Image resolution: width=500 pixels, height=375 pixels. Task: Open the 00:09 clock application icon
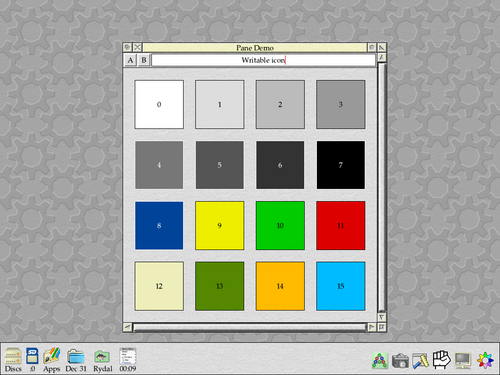pos(128,359)
